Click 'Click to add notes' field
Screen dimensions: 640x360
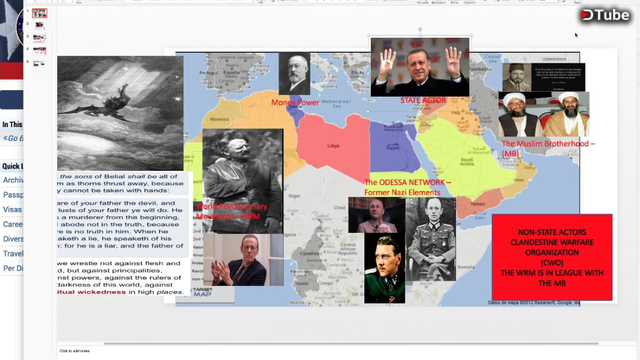[x=74, y=351]
